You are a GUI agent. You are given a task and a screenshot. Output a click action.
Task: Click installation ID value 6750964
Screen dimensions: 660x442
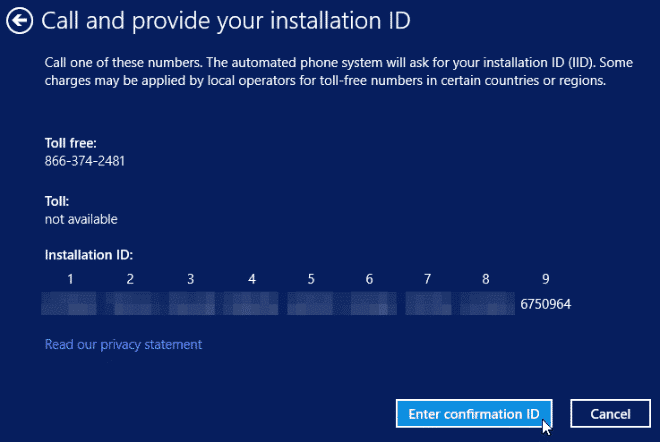(545, 303)
